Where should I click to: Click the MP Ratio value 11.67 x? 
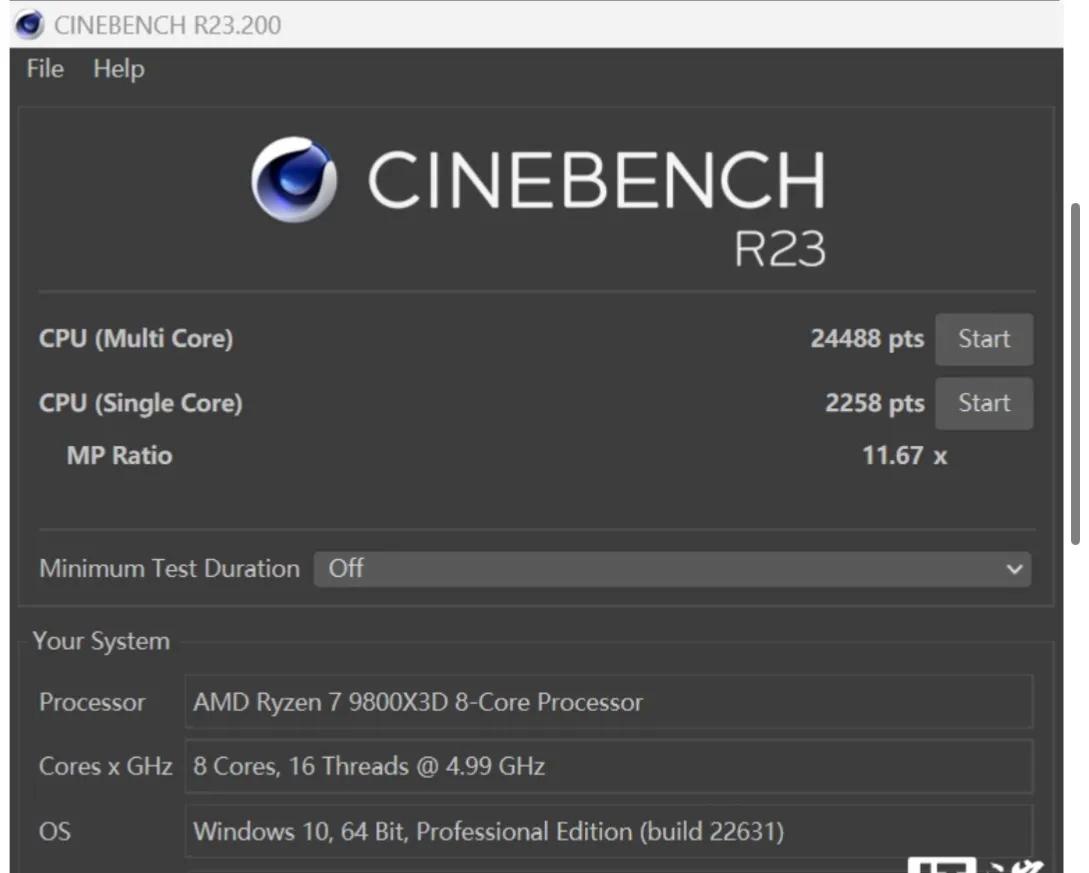[x=904, y=456]
